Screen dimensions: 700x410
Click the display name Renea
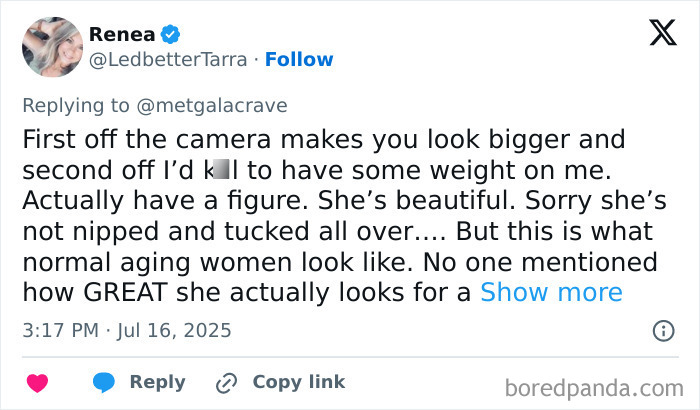tap(122, 35)
